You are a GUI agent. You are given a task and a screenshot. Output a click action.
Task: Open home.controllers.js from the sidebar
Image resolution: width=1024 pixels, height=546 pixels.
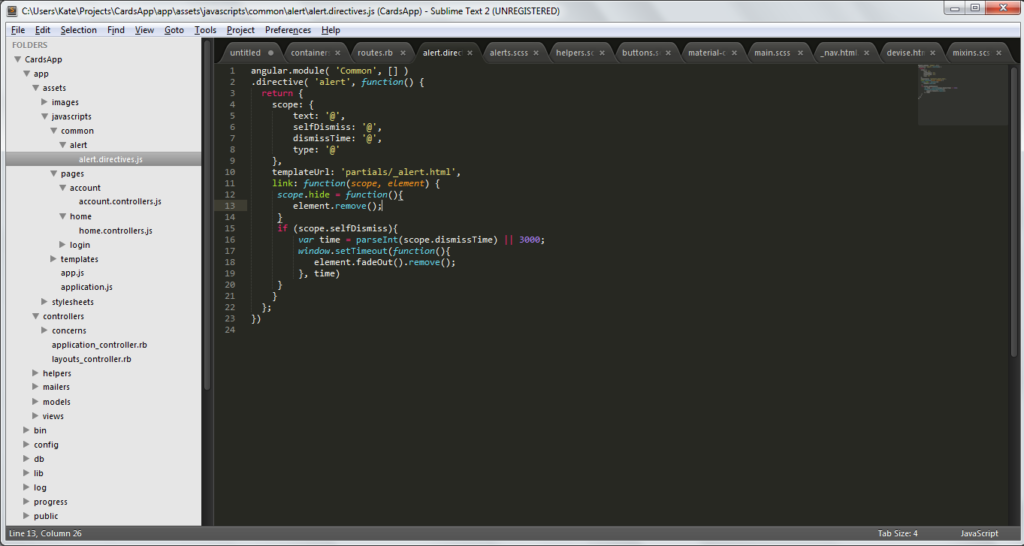[115, 230]
